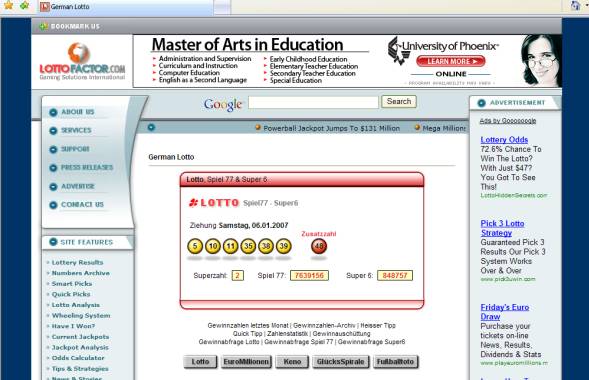Click the Favorites star icon
589x380 pixels.
tap(8, 5)
